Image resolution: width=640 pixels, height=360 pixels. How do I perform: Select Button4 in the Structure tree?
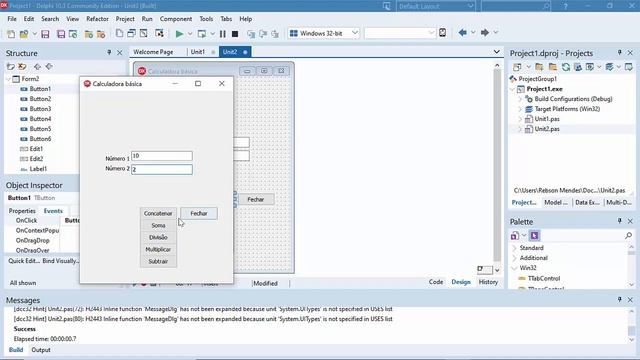[x=40, y=119]
